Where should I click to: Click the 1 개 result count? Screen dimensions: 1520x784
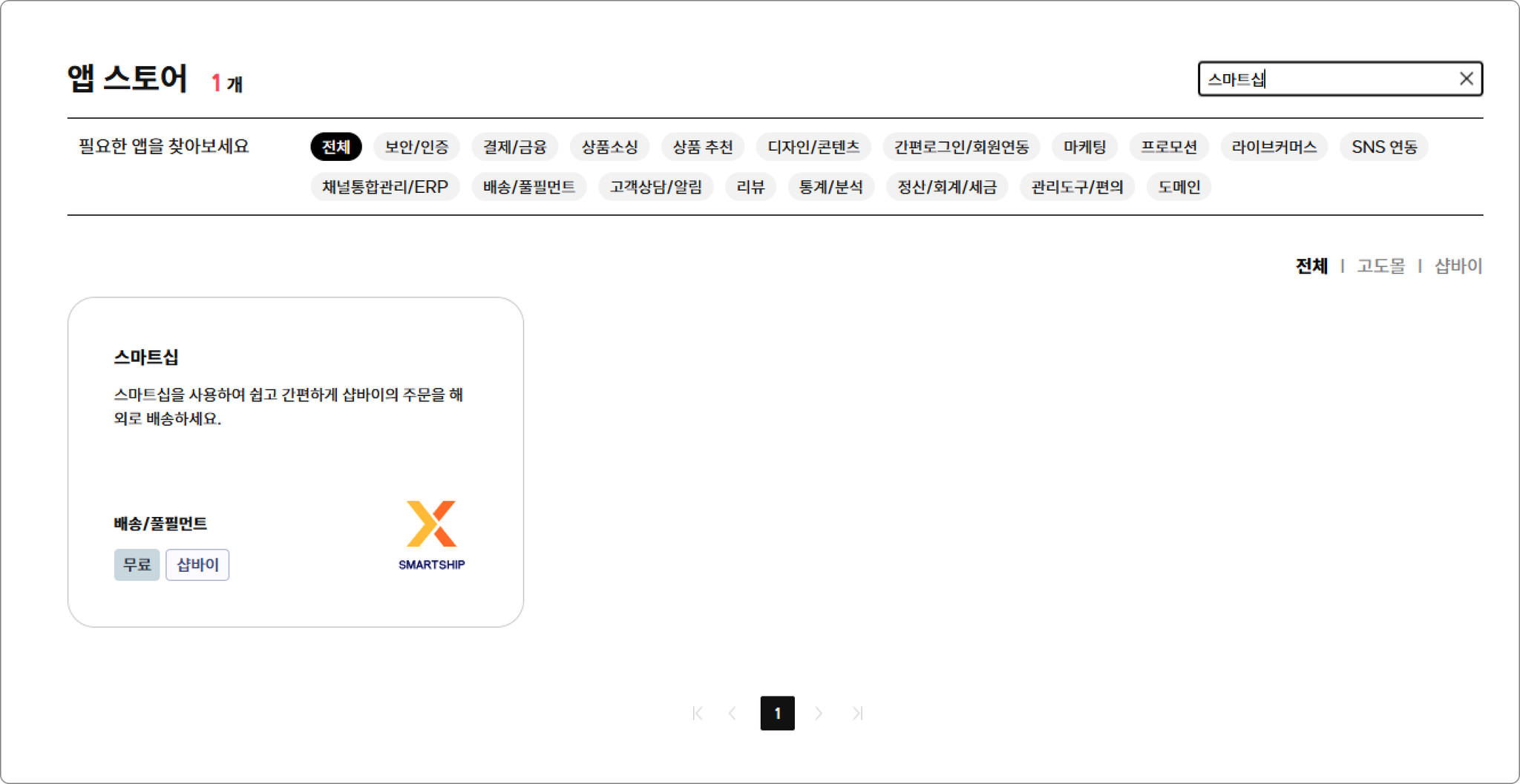tap(226, 83)
